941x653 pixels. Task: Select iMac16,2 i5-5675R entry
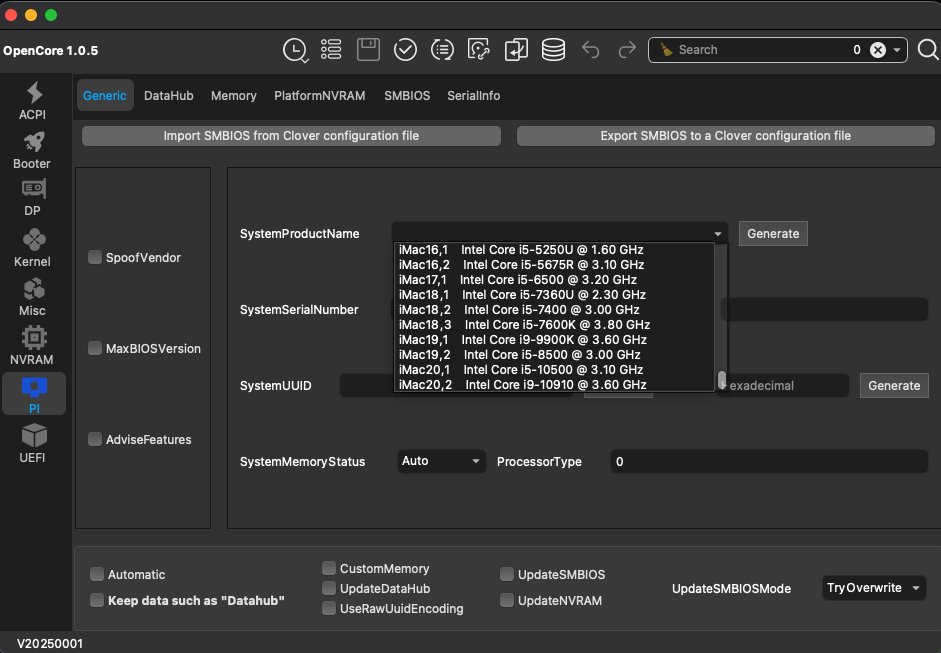(x=553, y=265)
